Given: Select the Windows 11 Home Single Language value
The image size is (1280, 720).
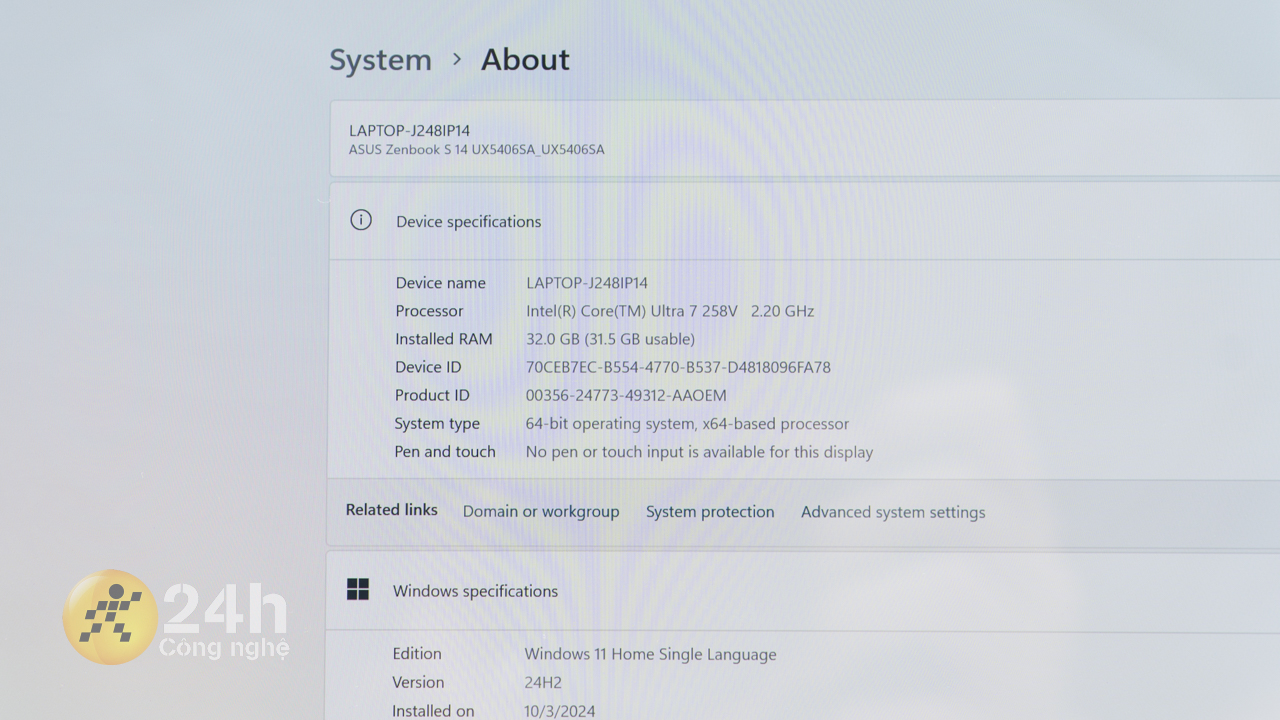Looking at the screenshot, I should (x=650, y=655).
